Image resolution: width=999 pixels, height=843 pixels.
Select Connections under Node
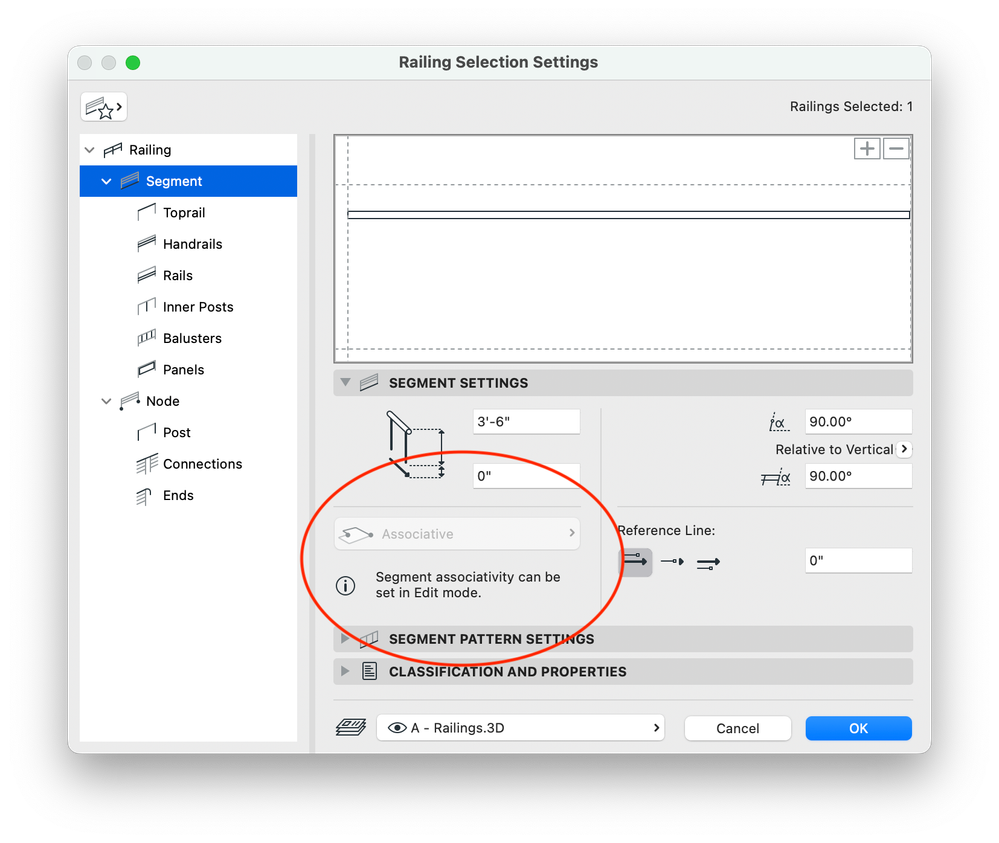coord(203,464)
